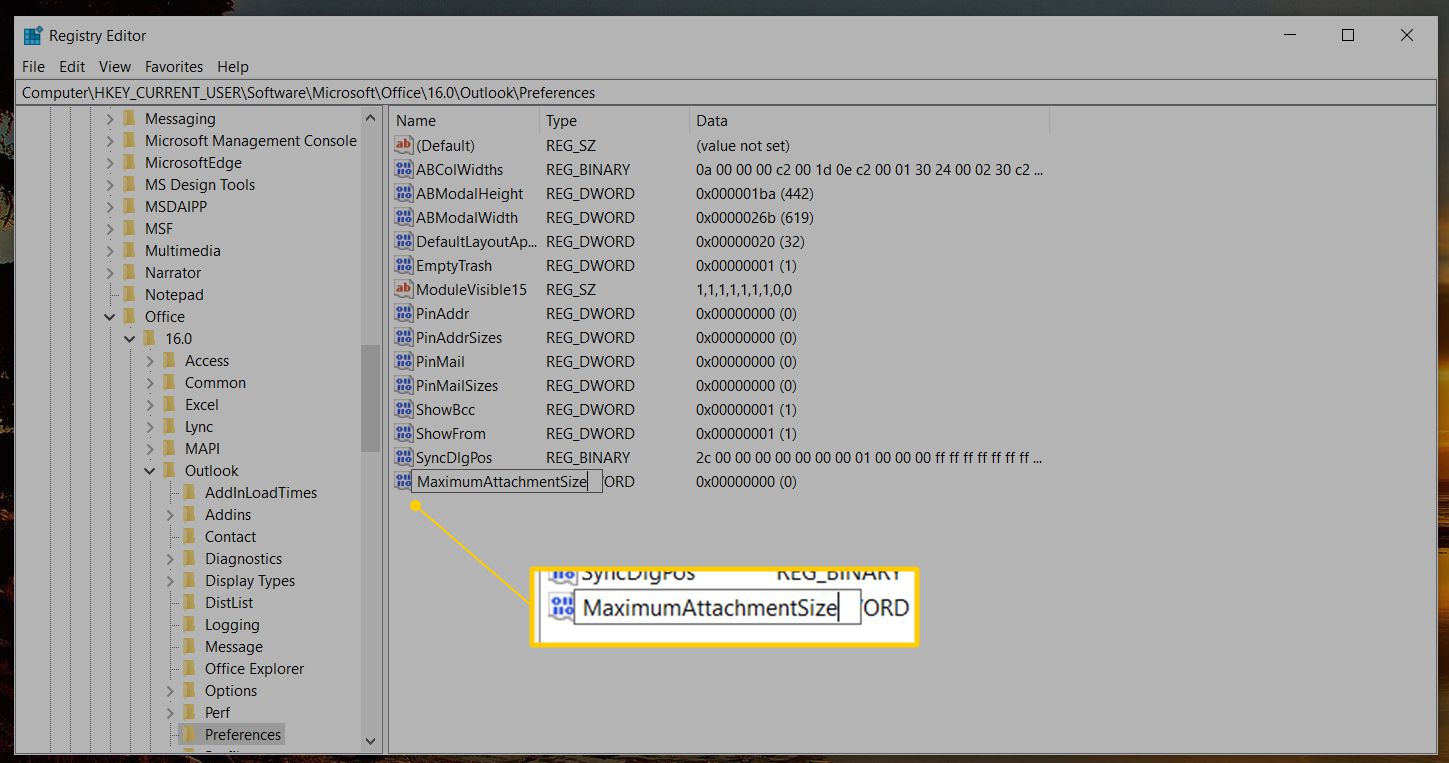1449x763 pixels.
Task: Click the Registry Editor app icon in title bar
Action: [33, 36]
